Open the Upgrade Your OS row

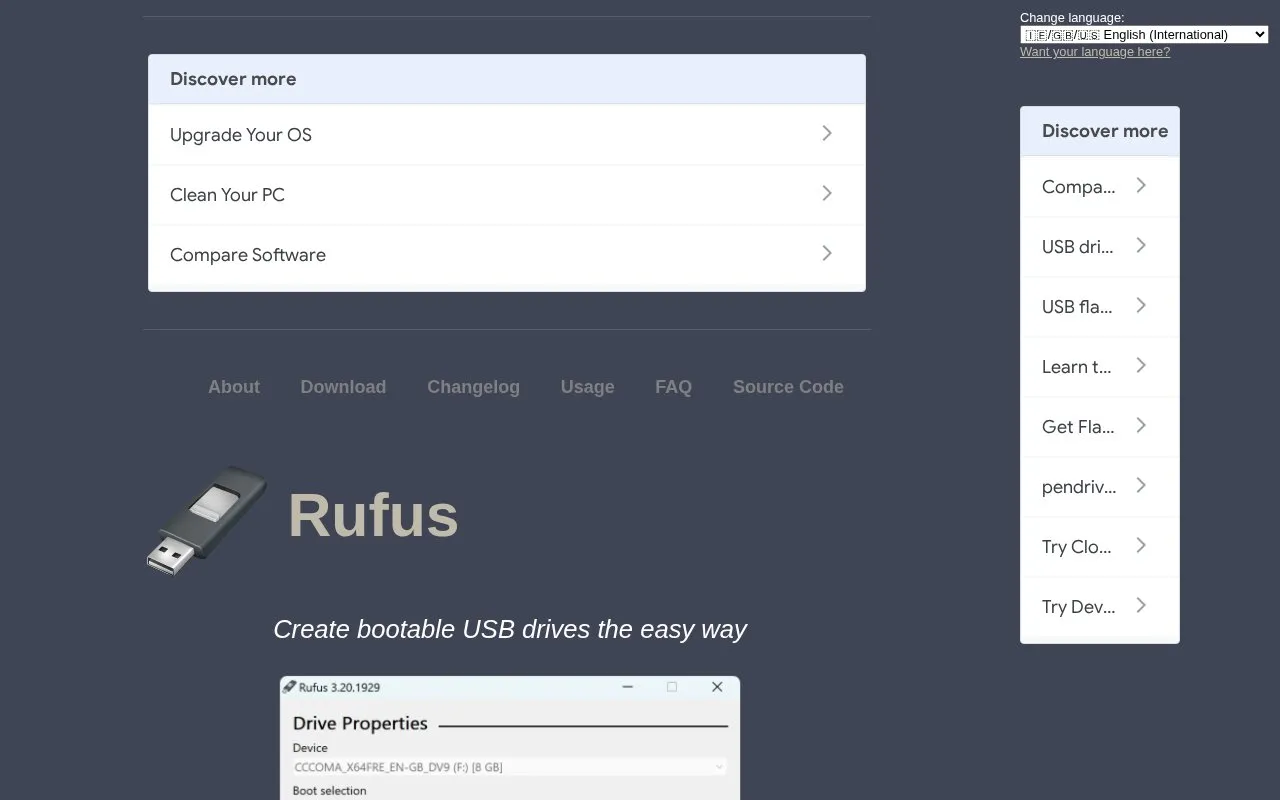[x=507, y=135]
